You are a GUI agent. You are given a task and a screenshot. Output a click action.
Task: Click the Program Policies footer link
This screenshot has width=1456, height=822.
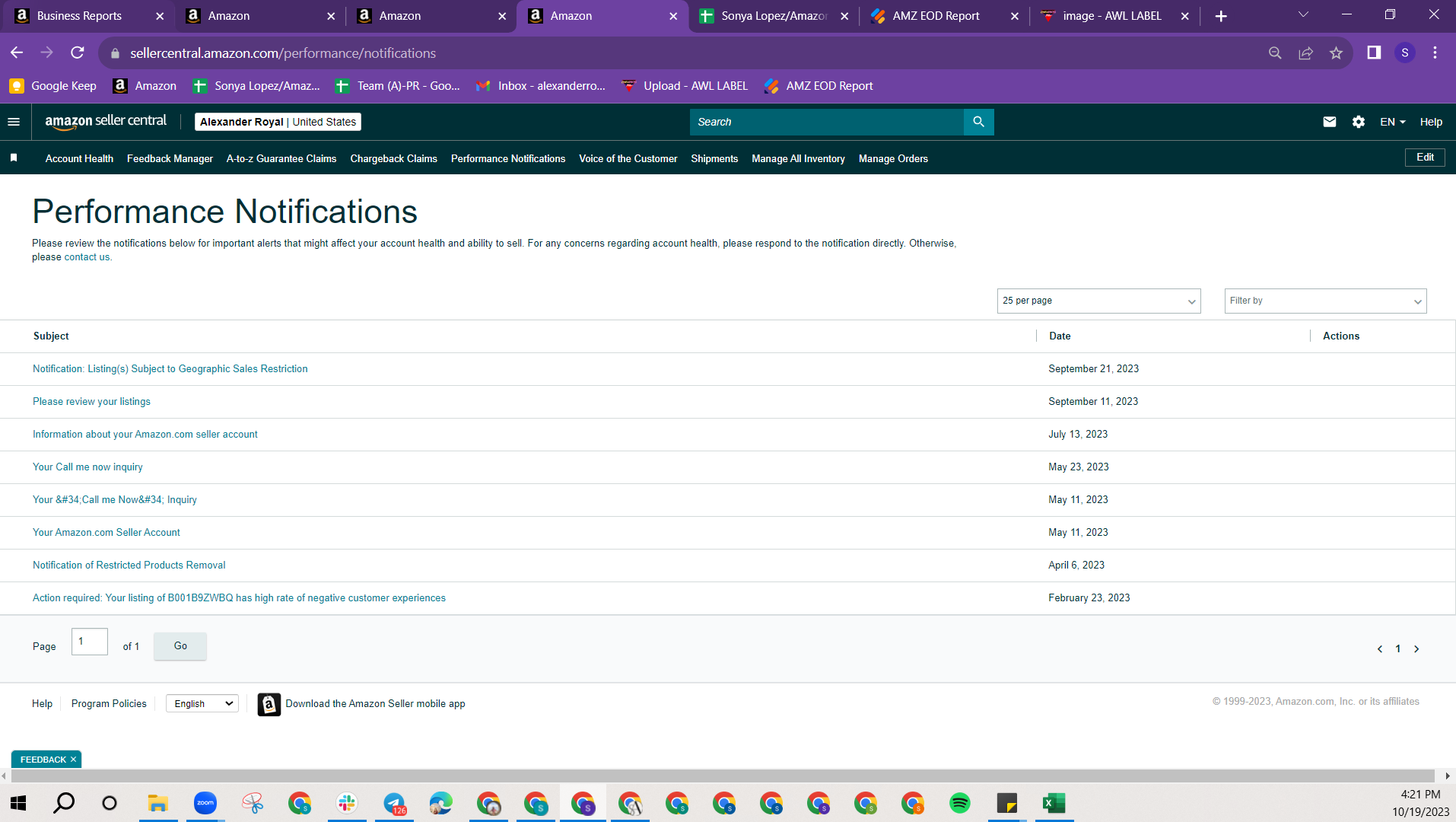click(109, 704)
